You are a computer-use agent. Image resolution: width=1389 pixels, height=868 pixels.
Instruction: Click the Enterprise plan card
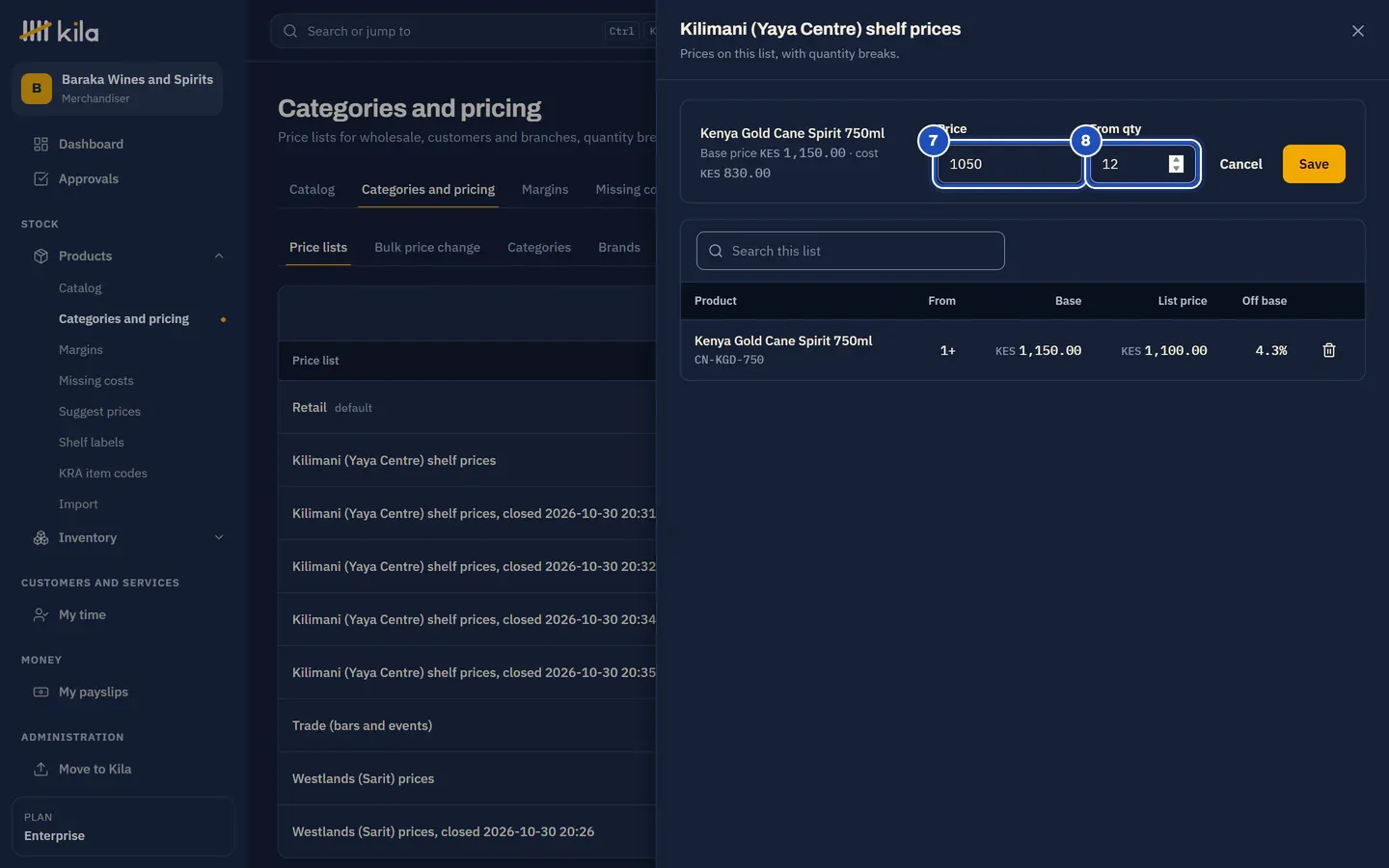tap(123, 827)
